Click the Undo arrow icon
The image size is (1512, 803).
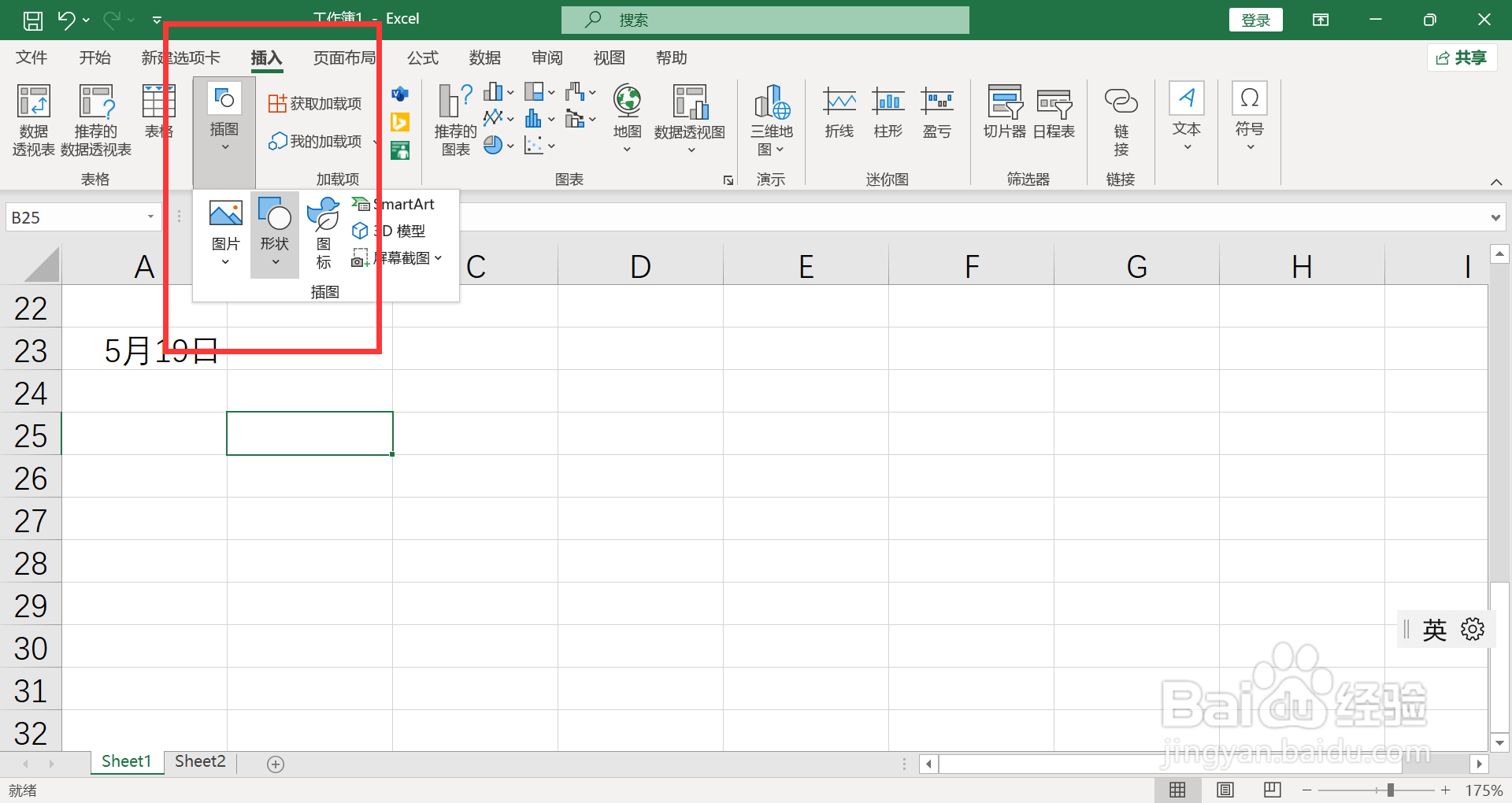click(x=67, y=20)
